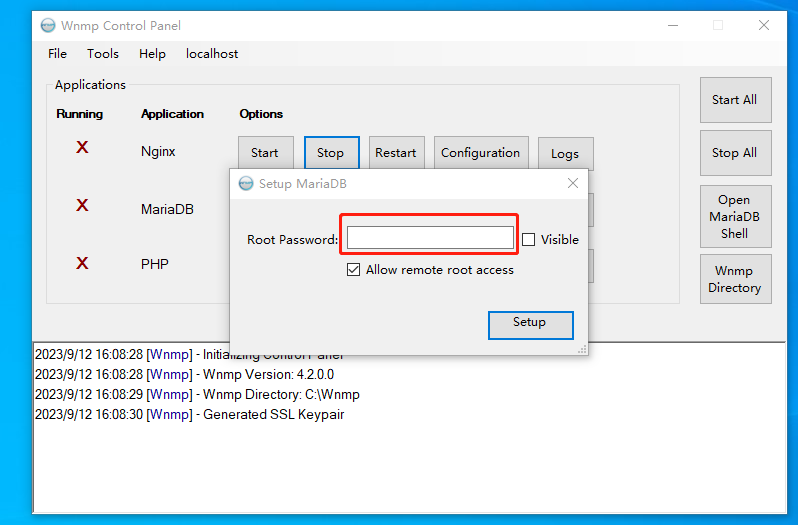This screenshot has width=798, height=525.
Task: Close the Setup MariaDB dialog
Action: coord(573,183)
